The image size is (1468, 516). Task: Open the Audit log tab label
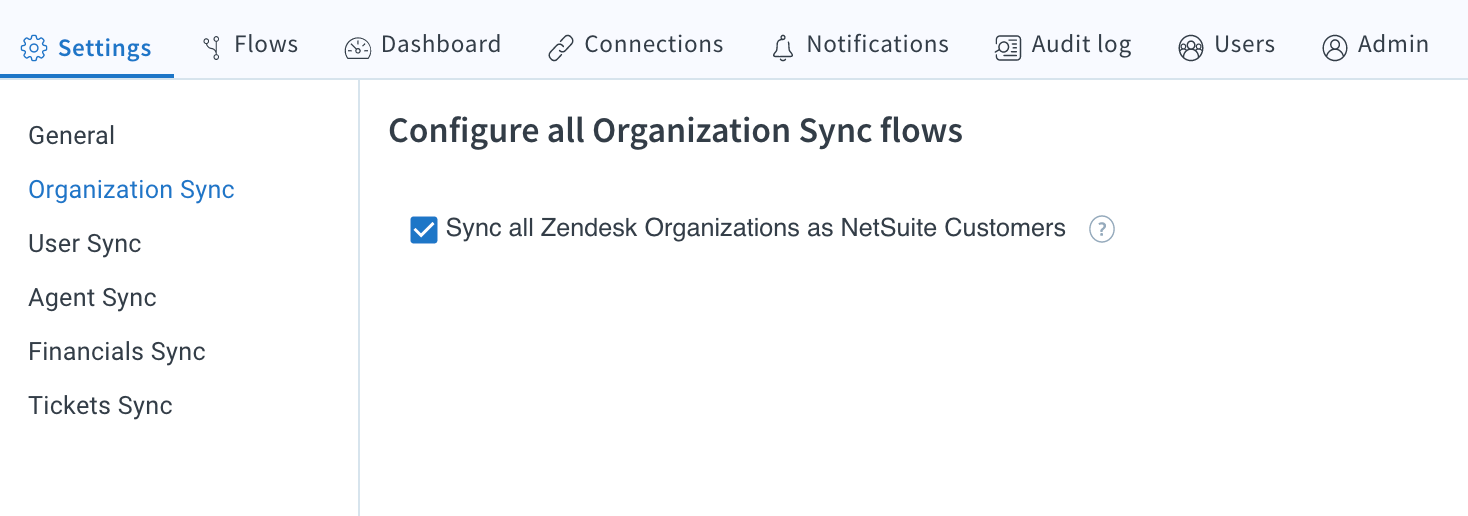pyautogui.click(x=1082, y=44)
